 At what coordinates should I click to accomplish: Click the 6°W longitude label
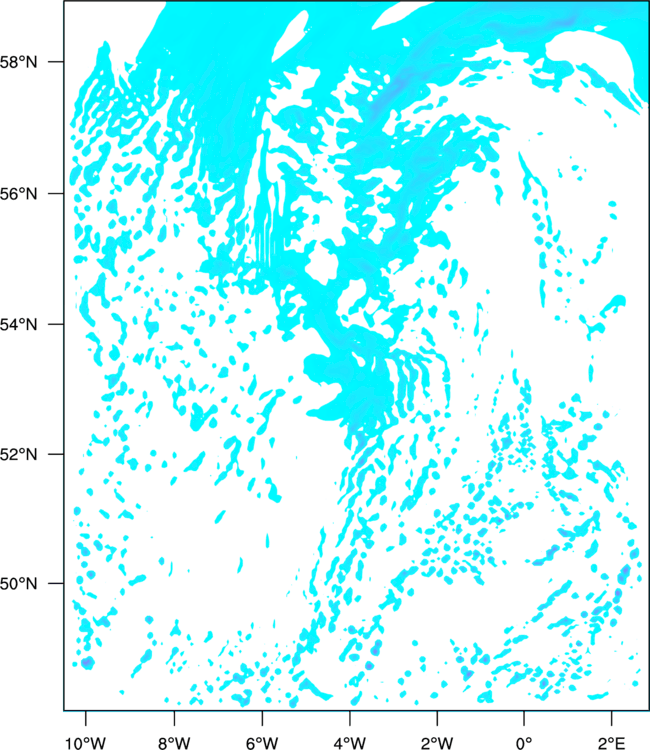coord(262,743)
